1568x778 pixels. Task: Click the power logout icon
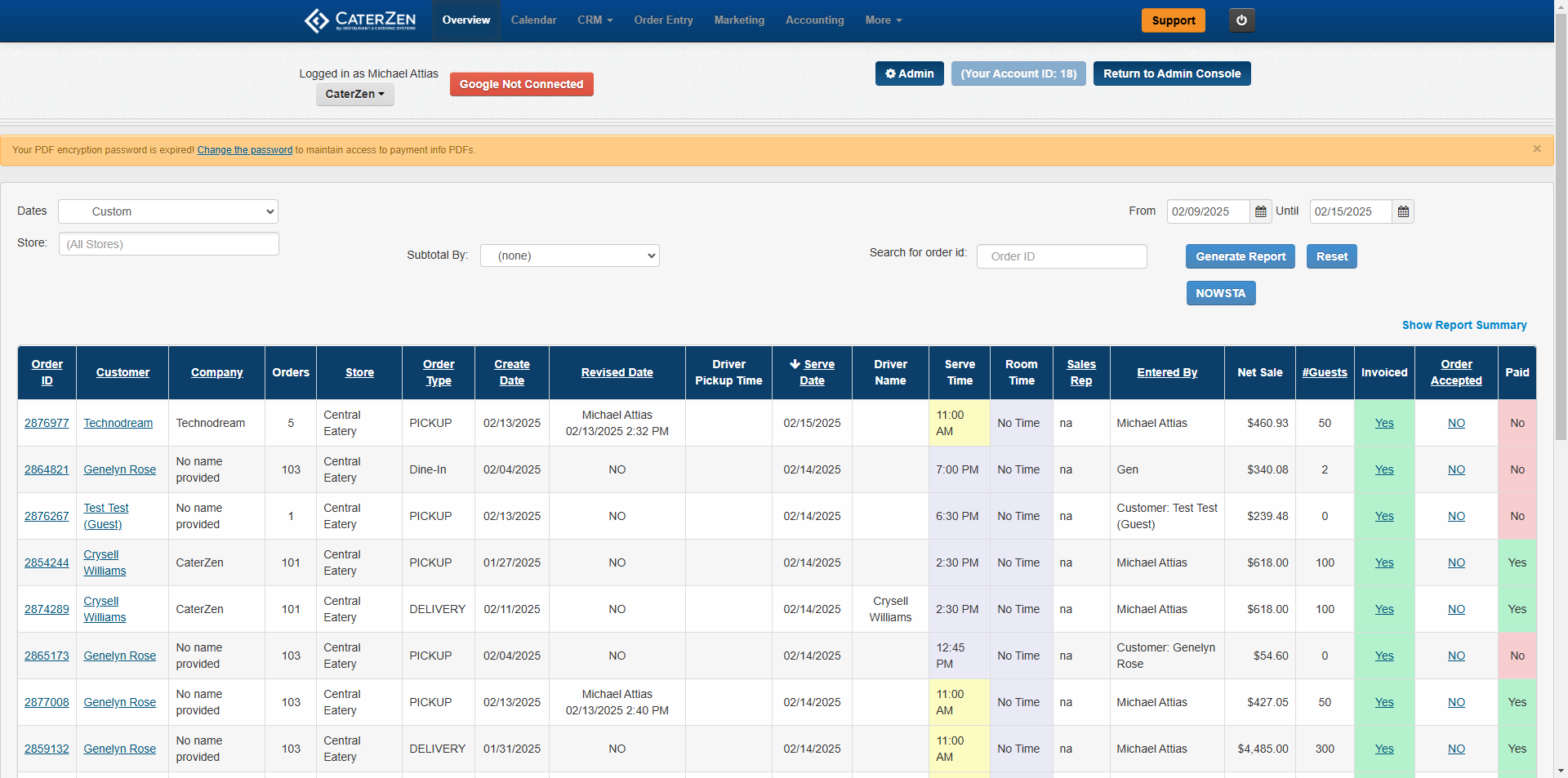1241,20
